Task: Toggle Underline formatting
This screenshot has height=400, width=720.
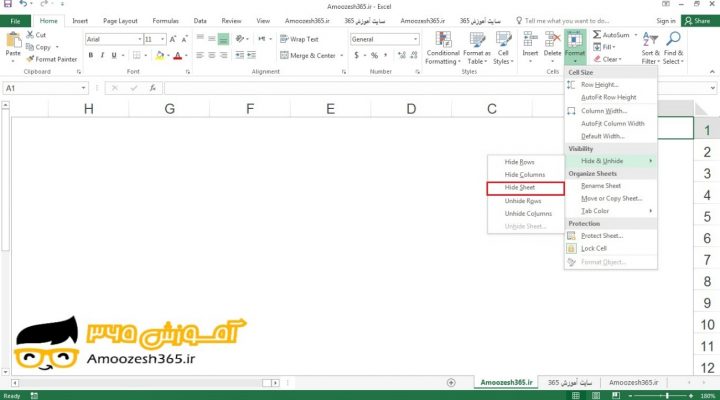Action: coord(114,56)
